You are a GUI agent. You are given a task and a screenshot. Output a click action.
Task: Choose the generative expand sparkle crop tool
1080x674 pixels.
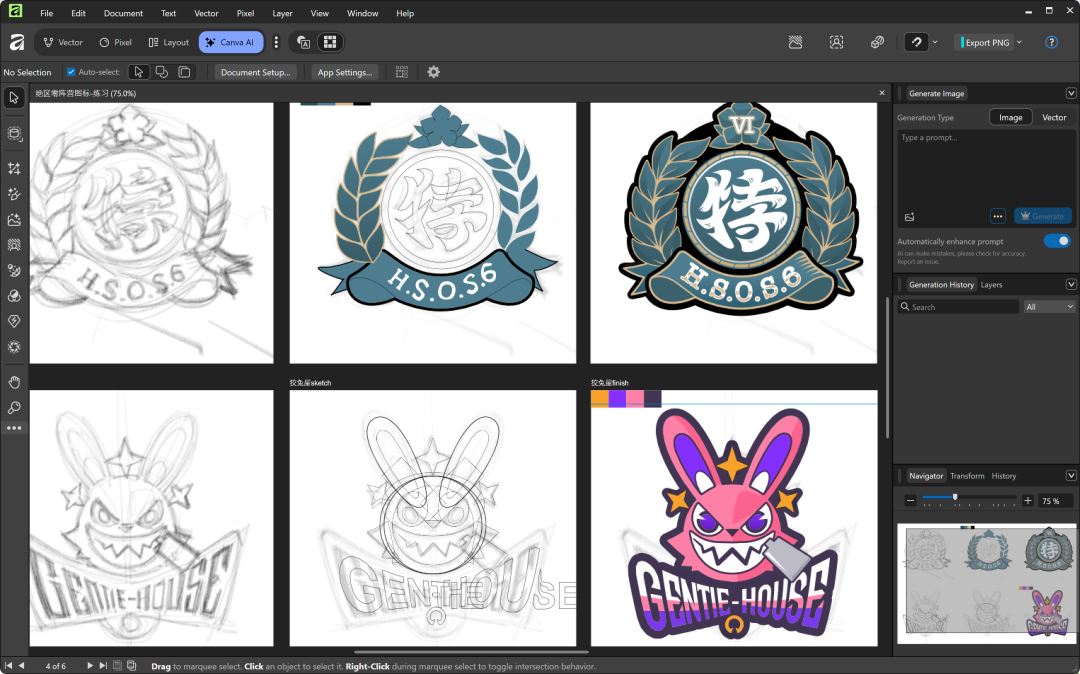[14, 169]
